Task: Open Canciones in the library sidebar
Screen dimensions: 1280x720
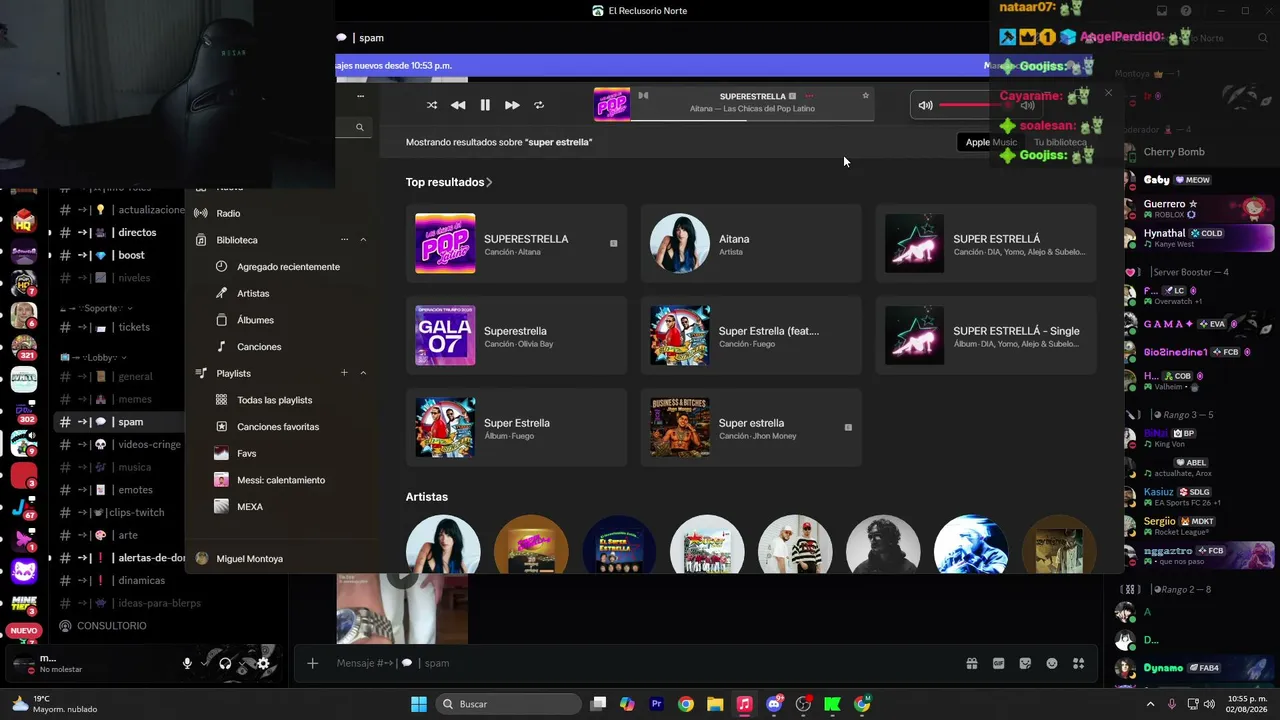Action: pyautogui.click(x=259, y=347)
